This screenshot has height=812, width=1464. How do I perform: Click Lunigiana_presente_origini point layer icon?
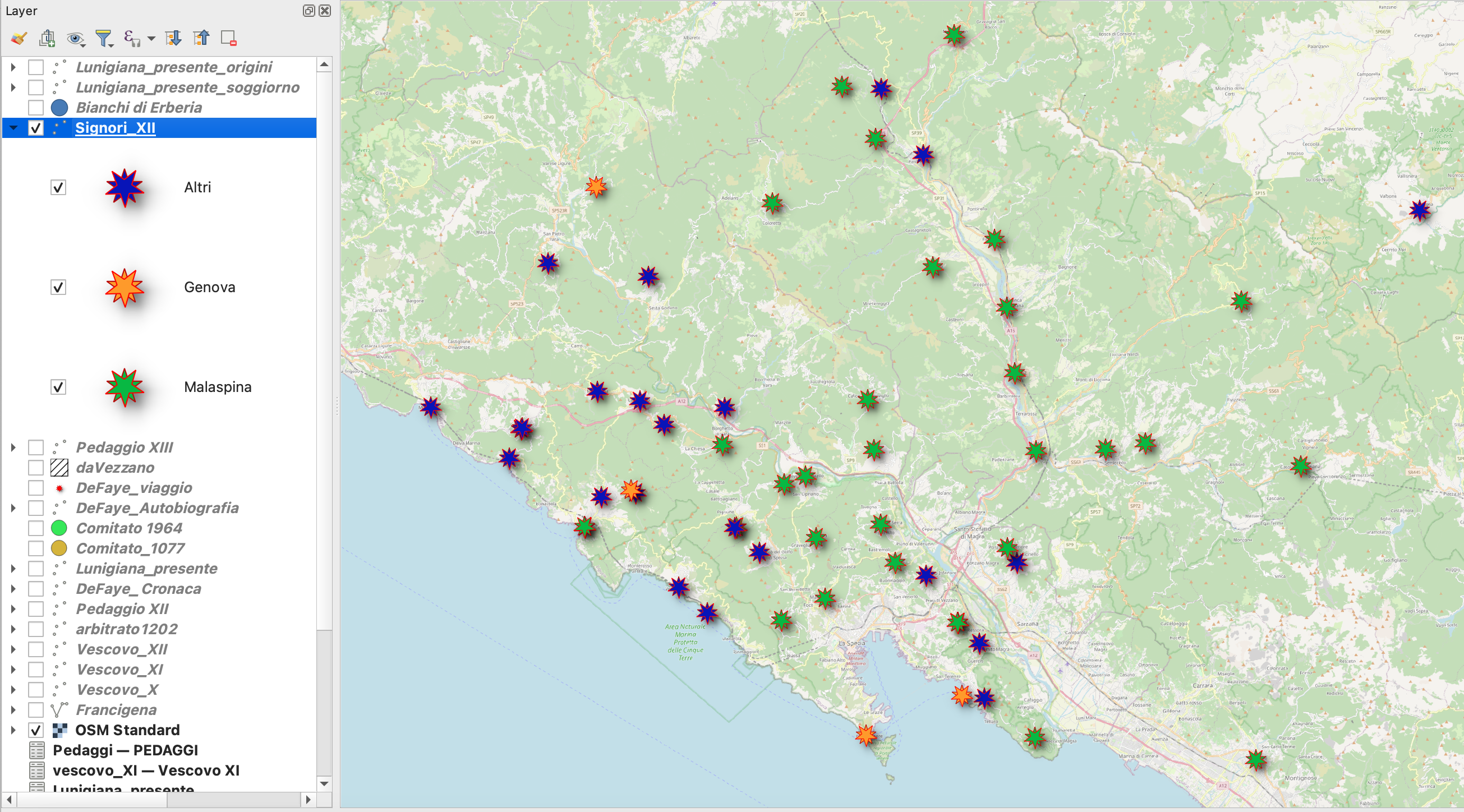tap(59, 67)
